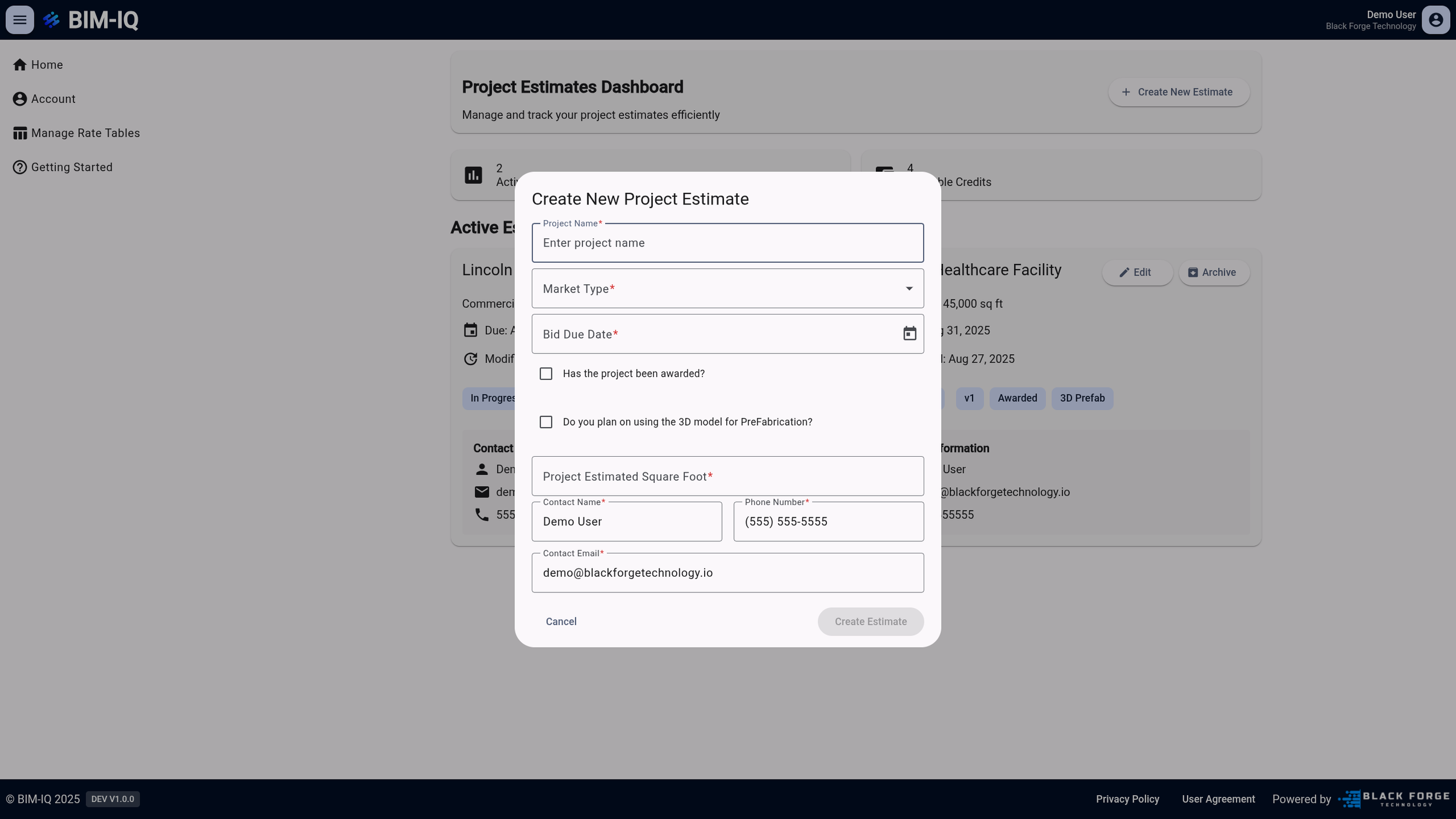Open the Demo User avatar icon
Image resolution: width=1456 pixels, height=819 pixels.
tap(1436, 20)
